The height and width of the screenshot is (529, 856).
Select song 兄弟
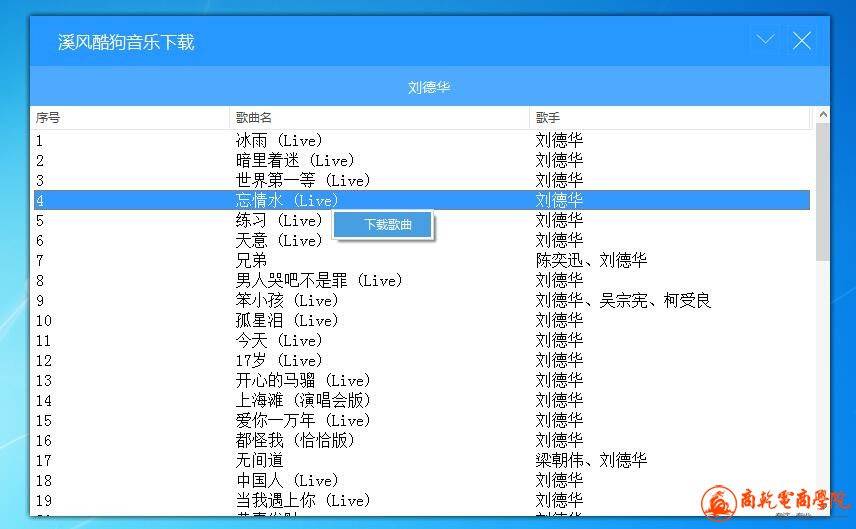(x=251, y=260)
